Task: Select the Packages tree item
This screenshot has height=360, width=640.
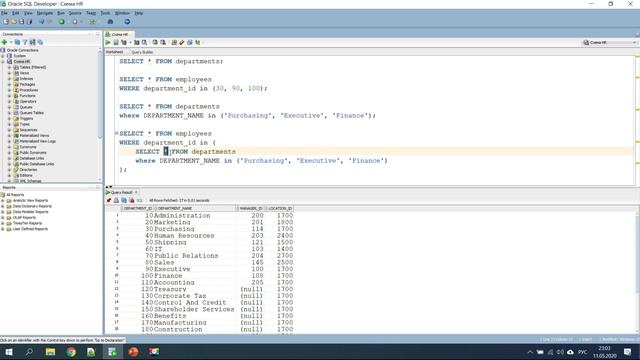Action: tap(27, 84)
